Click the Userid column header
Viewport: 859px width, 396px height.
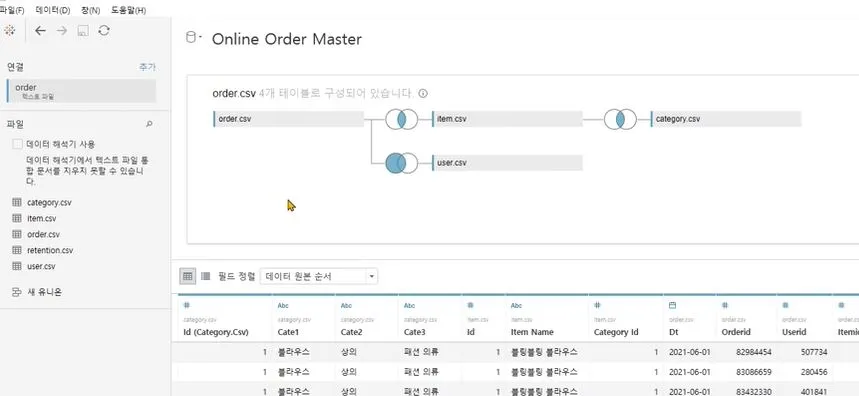795,332
